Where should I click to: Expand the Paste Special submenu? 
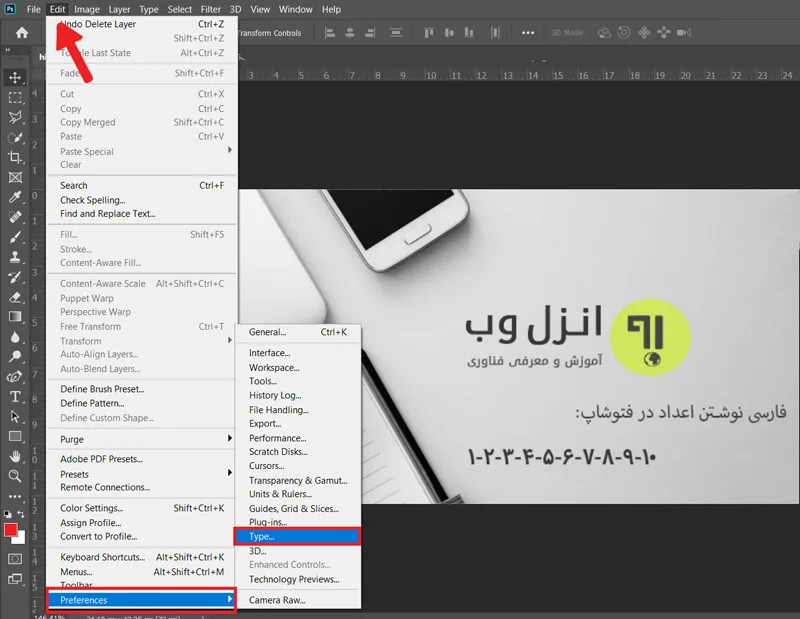coord(140,152)
